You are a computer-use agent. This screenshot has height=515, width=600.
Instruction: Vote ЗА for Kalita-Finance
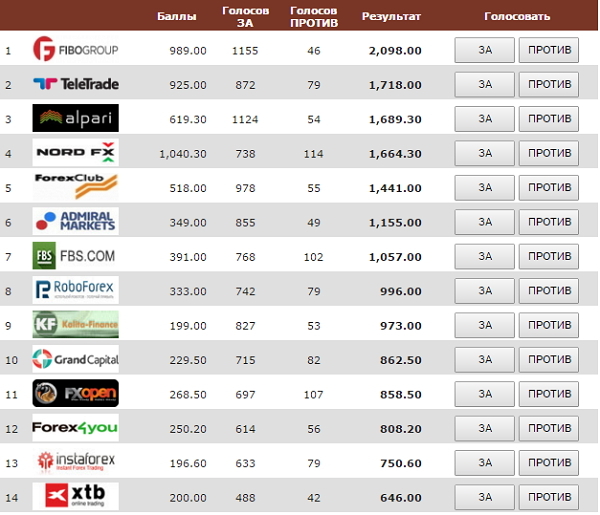point(484,326)
